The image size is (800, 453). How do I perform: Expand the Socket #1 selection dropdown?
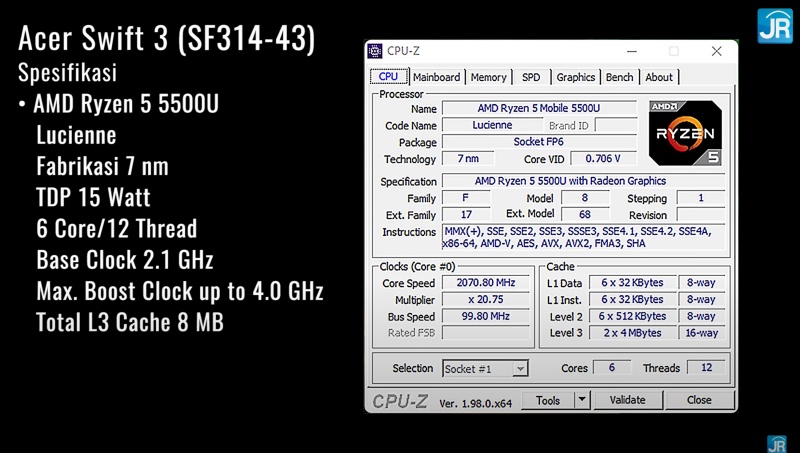(x=519, y=368)
